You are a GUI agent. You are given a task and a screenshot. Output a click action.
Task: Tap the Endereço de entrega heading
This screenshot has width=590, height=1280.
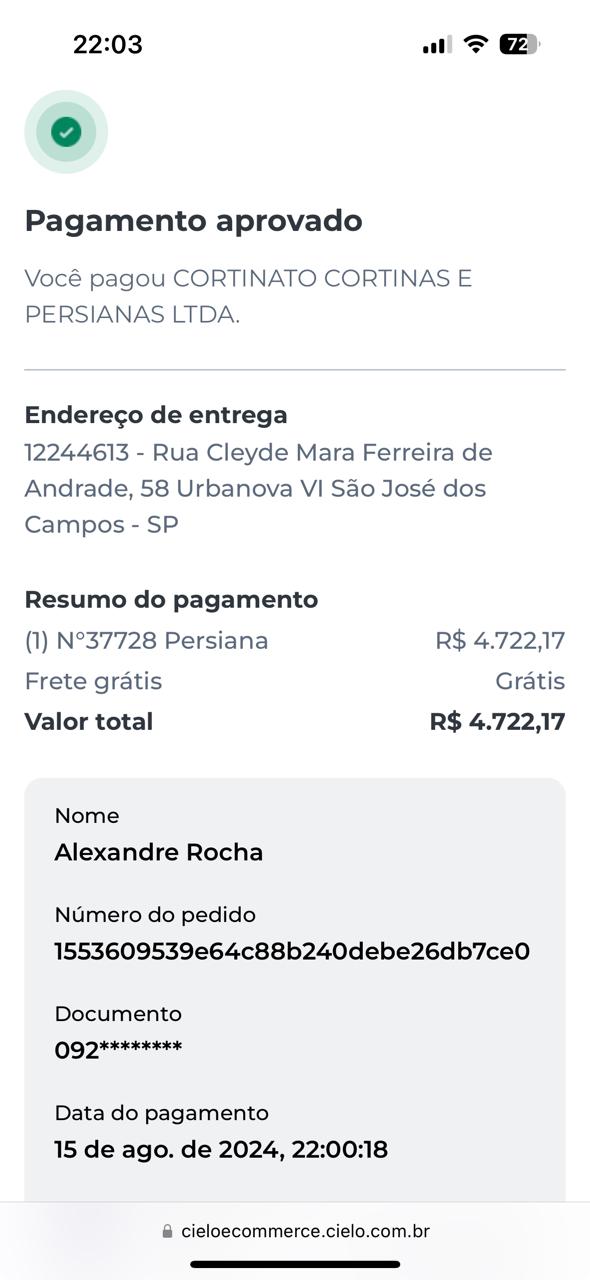point(156,415)
